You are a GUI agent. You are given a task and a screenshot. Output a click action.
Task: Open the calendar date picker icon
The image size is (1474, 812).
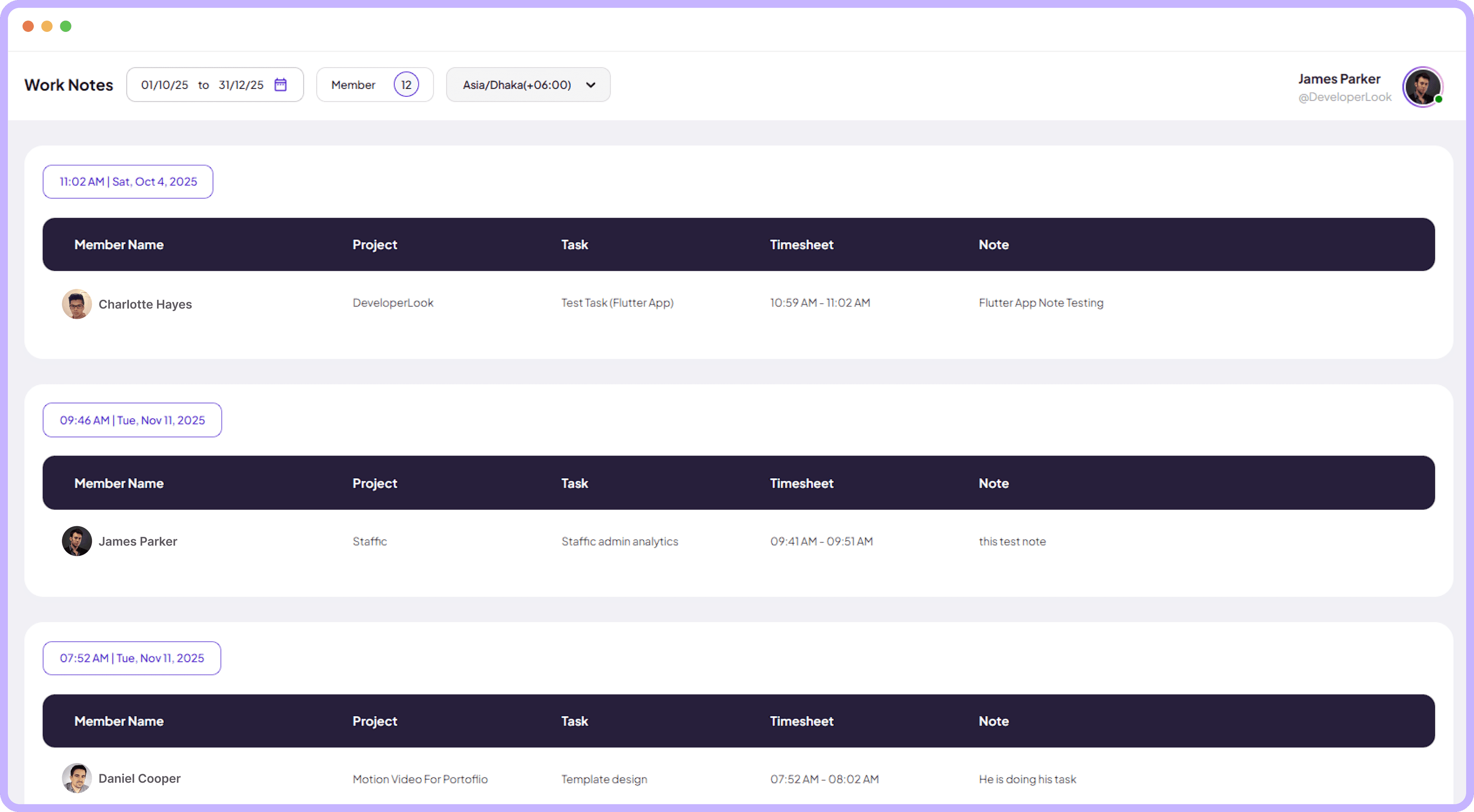click(x=280, y=85)
